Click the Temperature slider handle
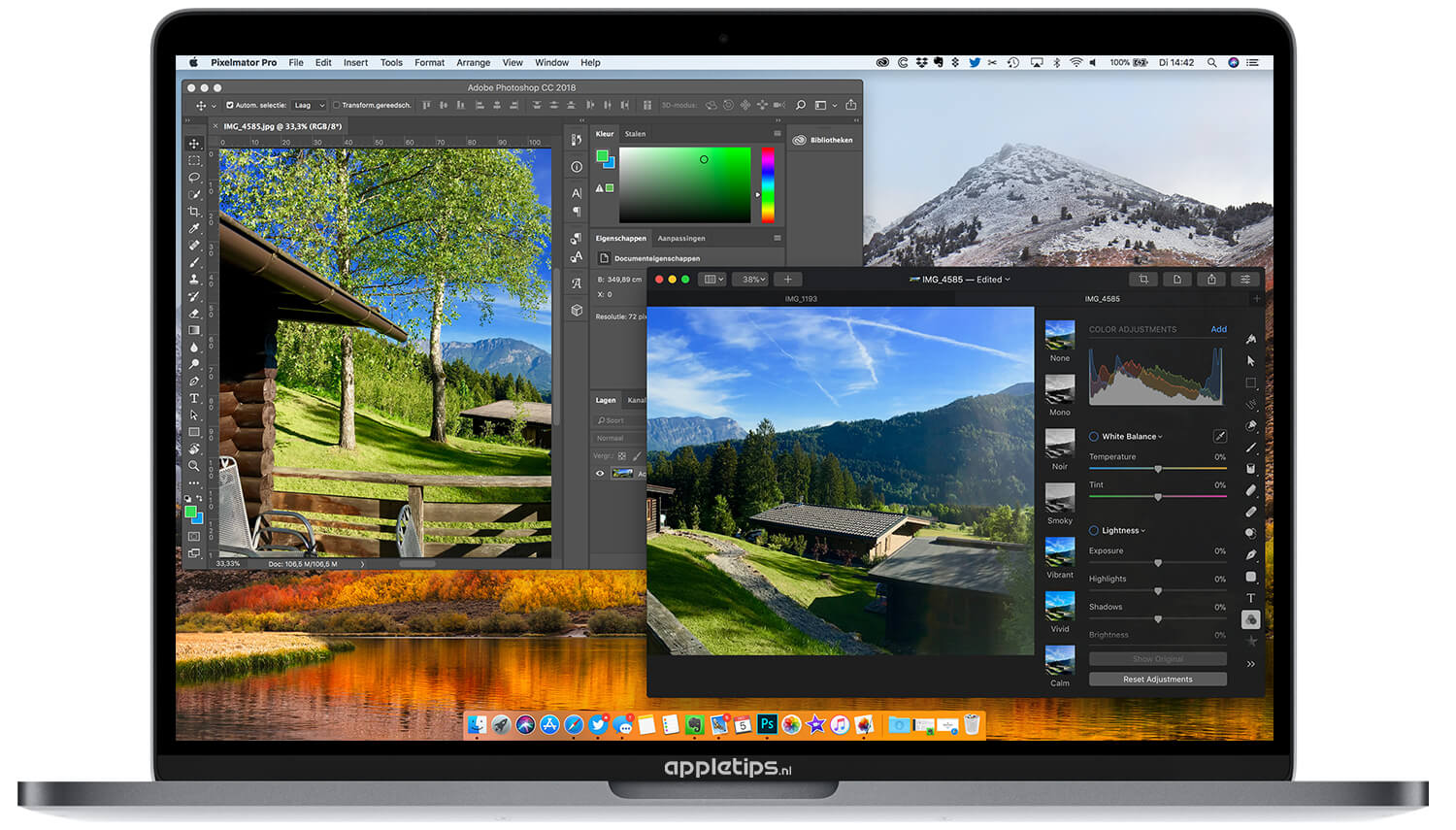Screen dimensions: 1456x830 click(x=1158, y=469)
